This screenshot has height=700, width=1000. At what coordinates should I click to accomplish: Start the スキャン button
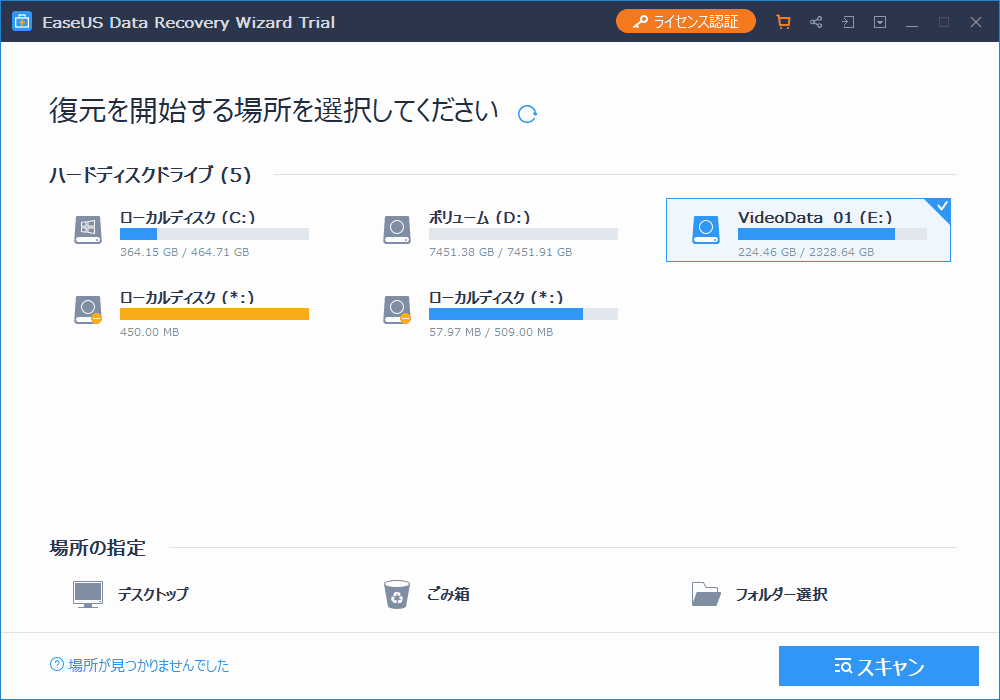pyautogui.click(x=878, y=666)
